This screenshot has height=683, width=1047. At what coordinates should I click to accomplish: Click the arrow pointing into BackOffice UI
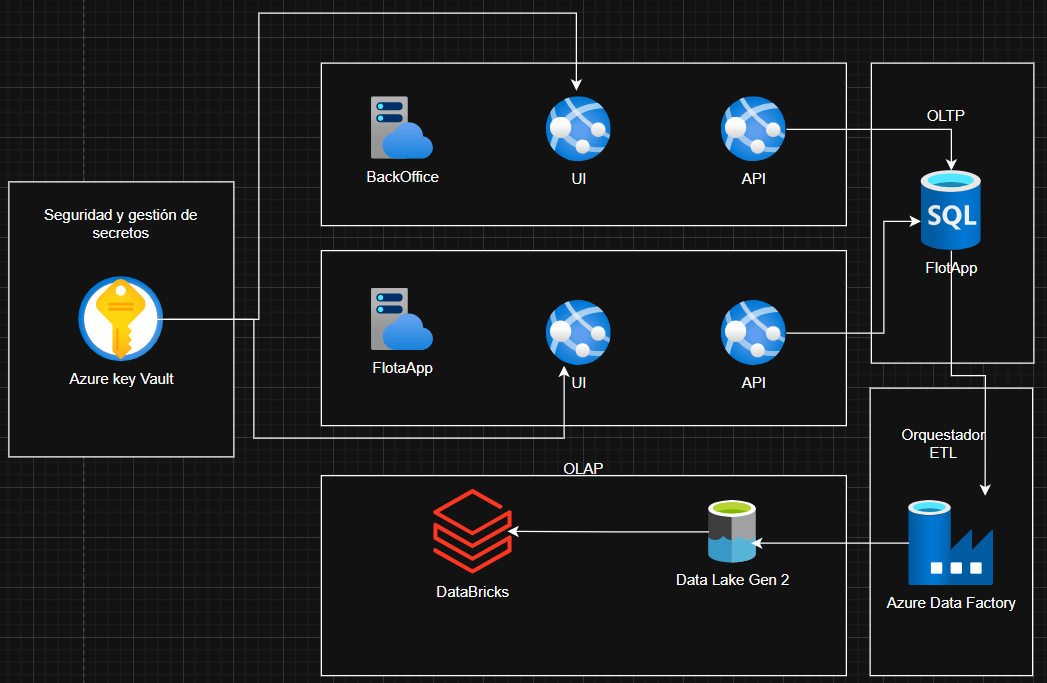(x=576, y=80)
